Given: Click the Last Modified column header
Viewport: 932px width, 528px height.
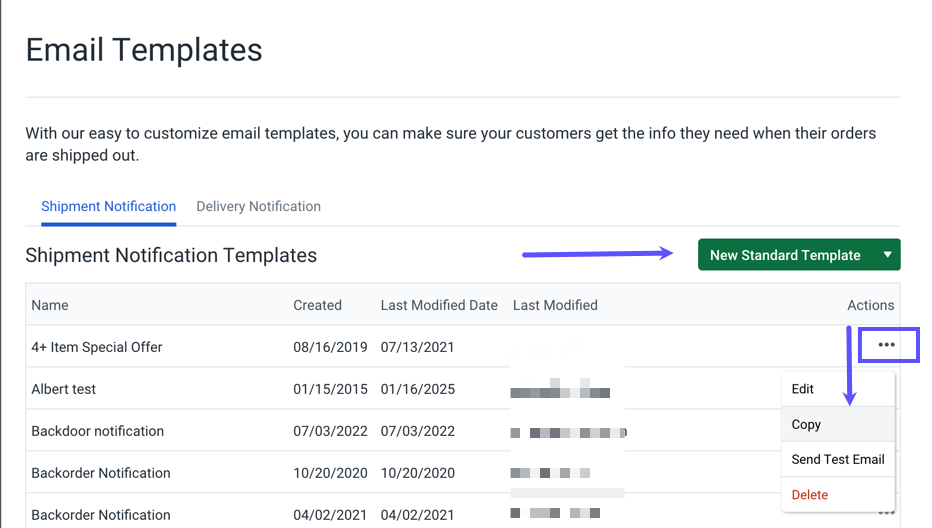Looking at the screenshot, I should tap(555, 305).
